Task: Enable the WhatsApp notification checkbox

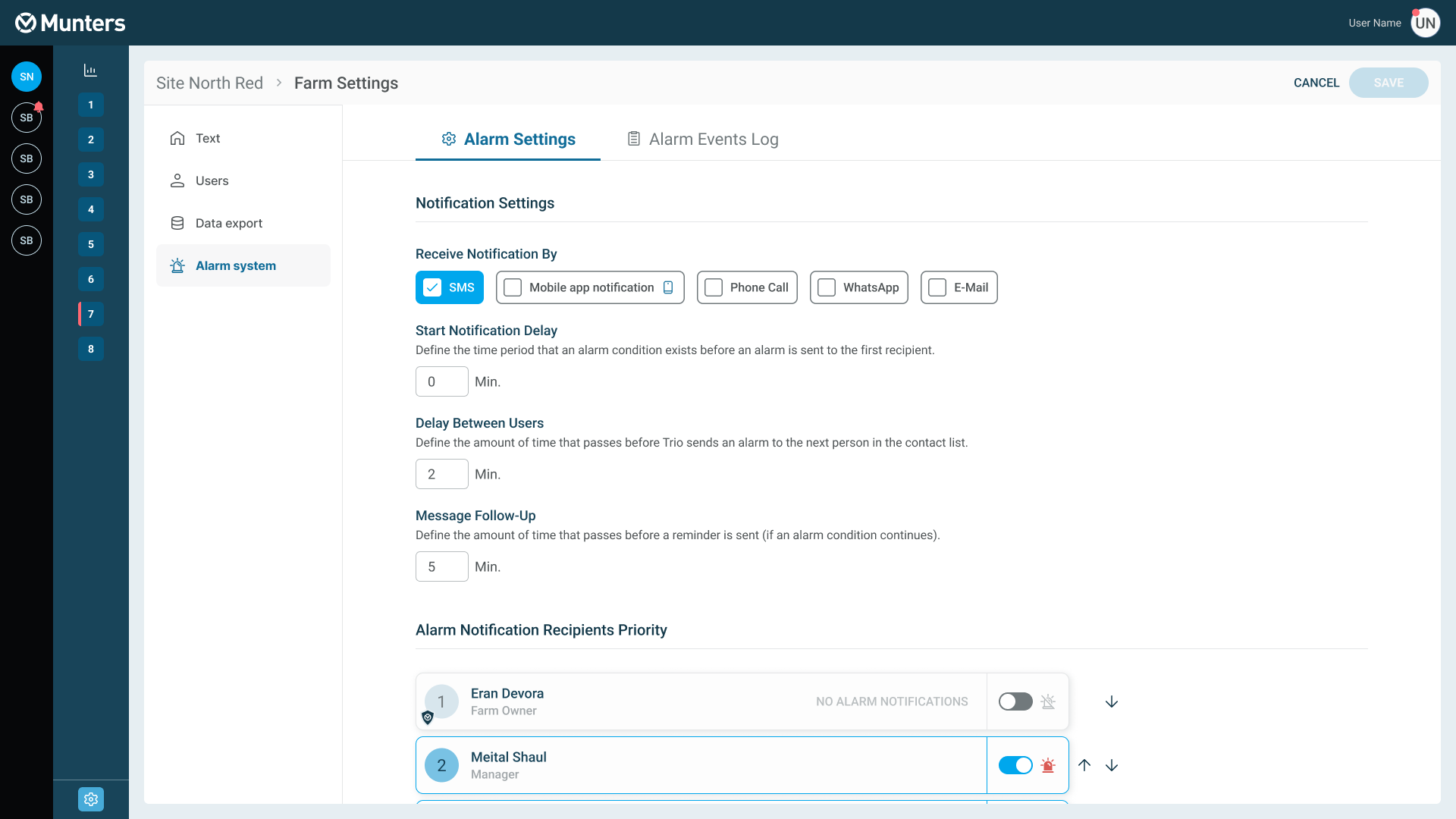Action: coord(827,287)
